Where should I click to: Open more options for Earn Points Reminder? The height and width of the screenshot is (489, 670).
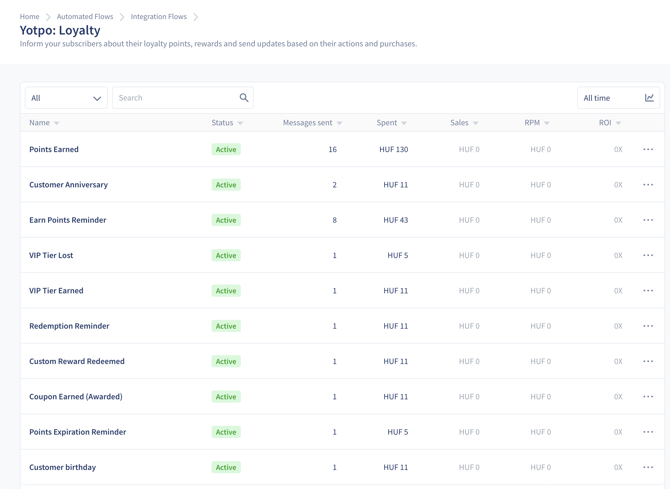[x=648, y=220]
